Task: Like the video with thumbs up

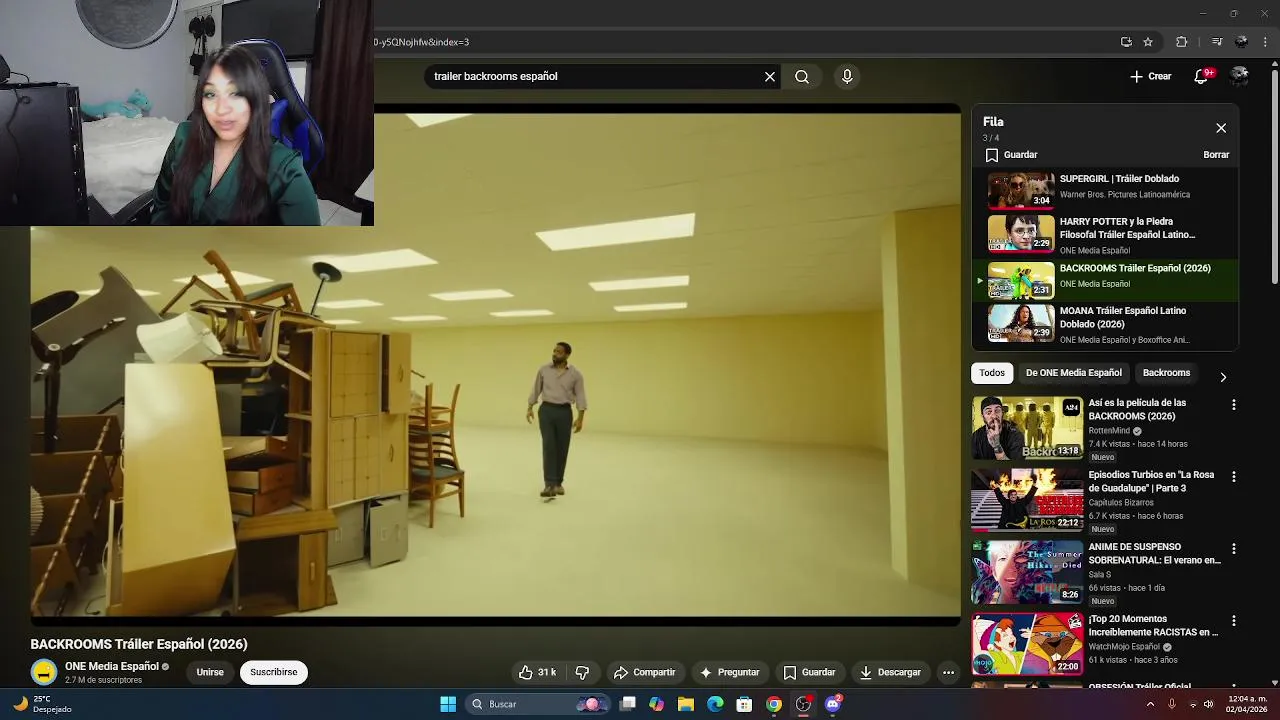Action: (x=537, y=672)
